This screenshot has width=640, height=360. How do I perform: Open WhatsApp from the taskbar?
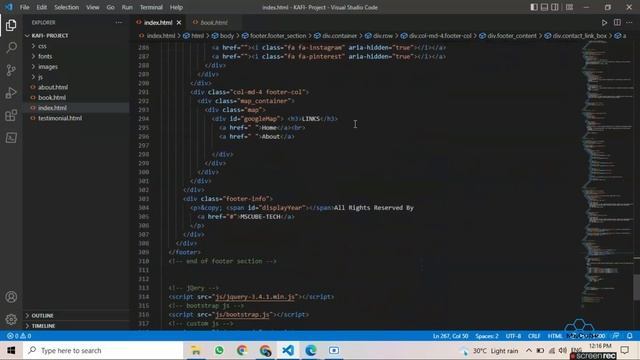[219, 351]
